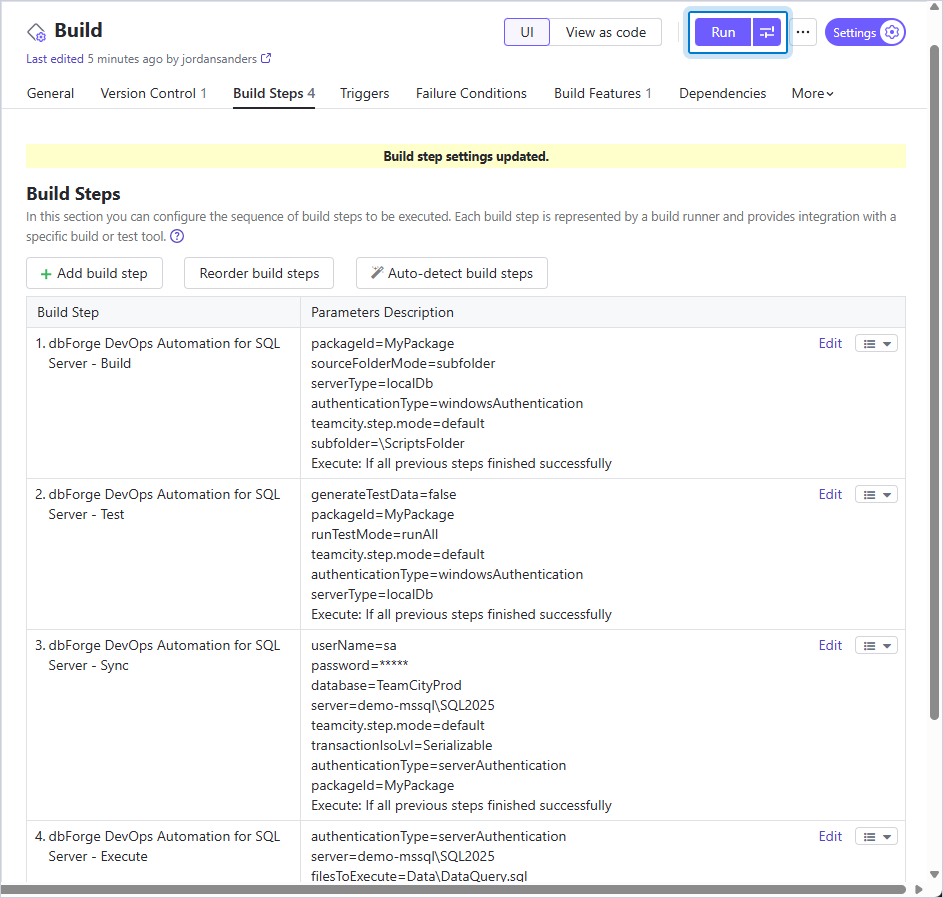The width and height of the screenshot is (943, 898).
Task: Open the three-dot more actions menu
Action: point(803,32)
